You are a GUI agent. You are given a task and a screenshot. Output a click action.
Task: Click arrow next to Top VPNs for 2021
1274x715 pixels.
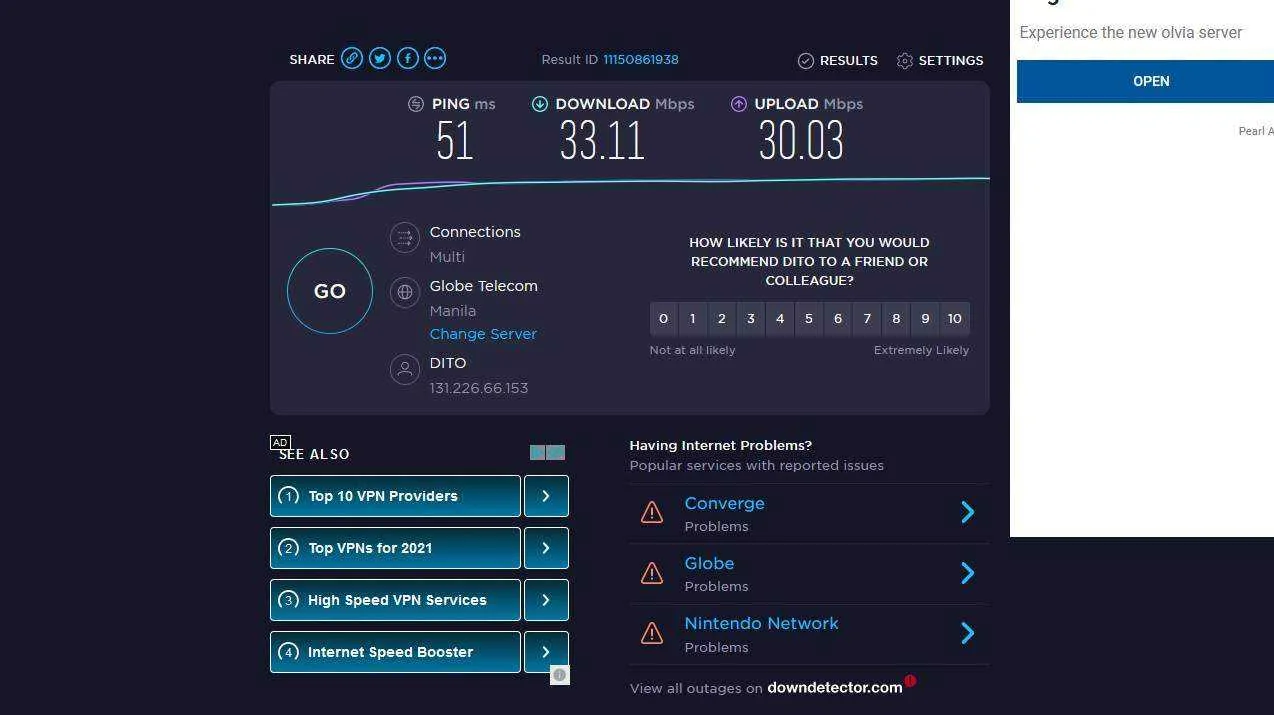point(546,548)
